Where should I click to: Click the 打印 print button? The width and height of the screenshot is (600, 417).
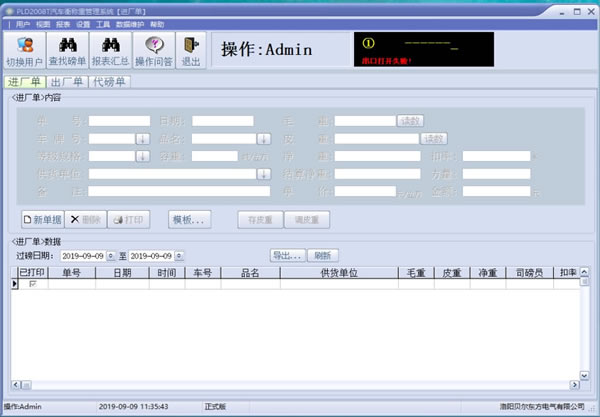(x=129, y=219)
